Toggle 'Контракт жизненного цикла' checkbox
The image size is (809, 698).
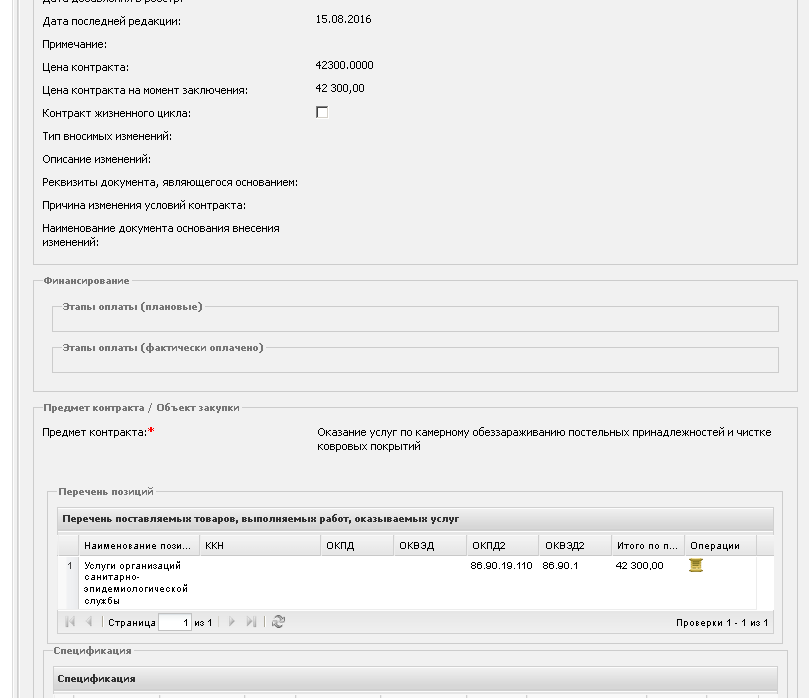(x=322, y=112)
